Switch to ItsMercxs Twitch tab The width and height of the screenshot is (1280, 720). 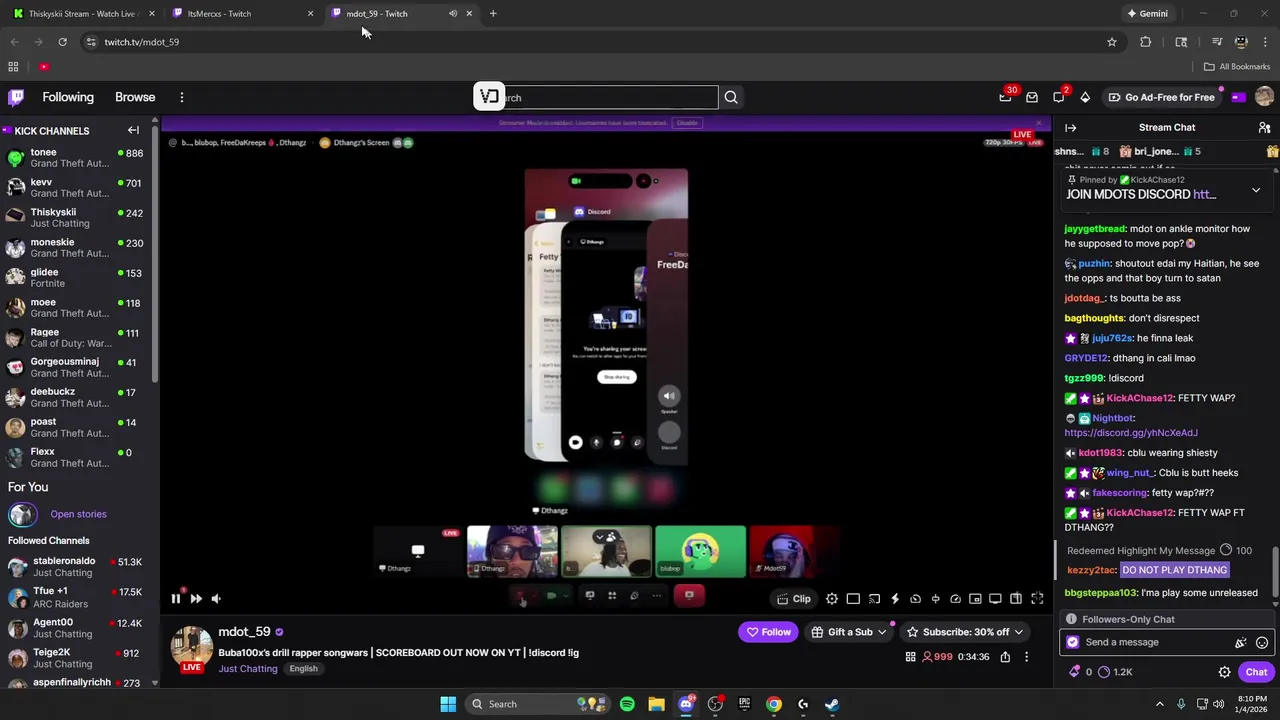coord(243,13)
